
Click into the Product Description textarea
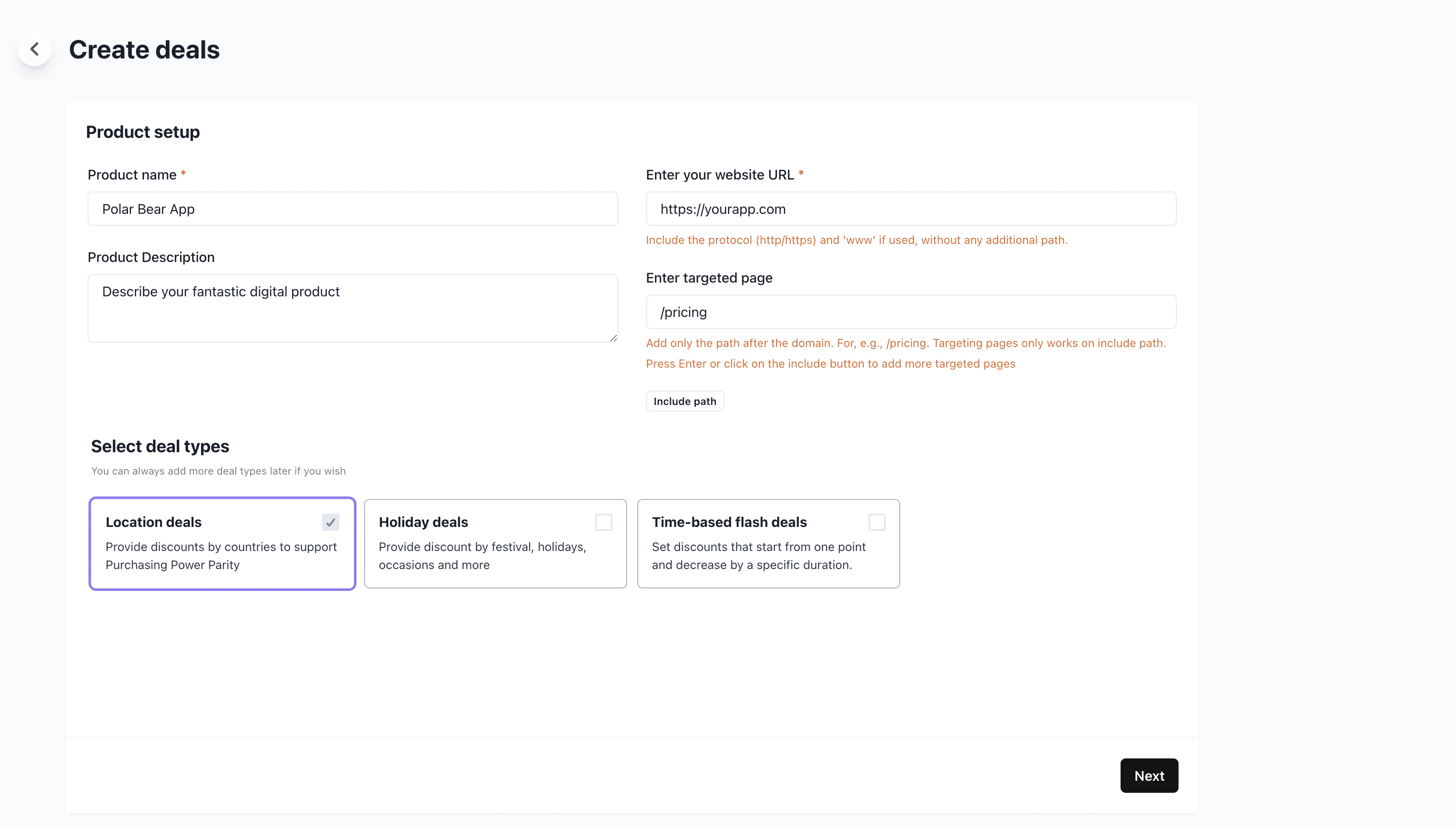click(x=352, y=307)
